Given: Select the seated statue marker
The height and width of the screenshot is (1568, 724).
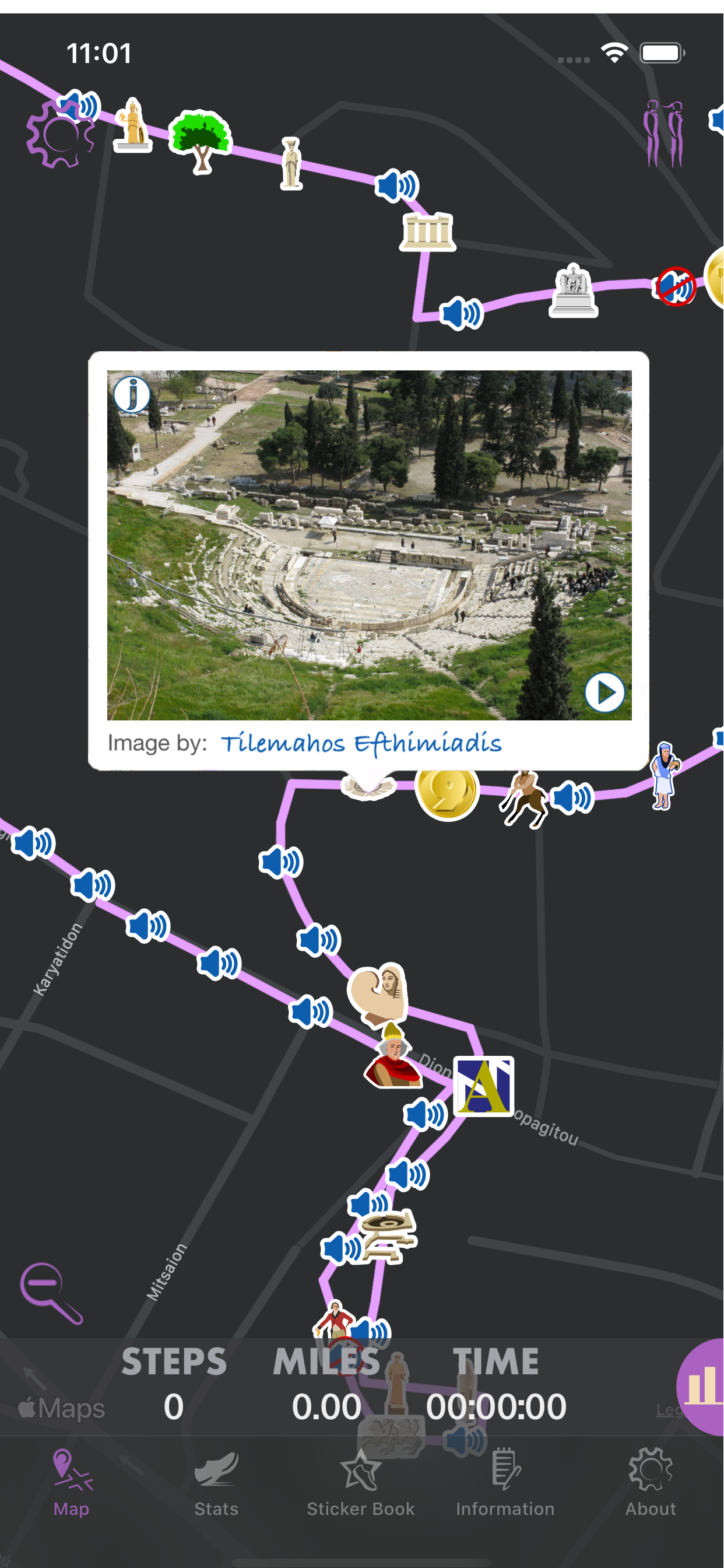Looking at the screenshot, I should 573,290.
